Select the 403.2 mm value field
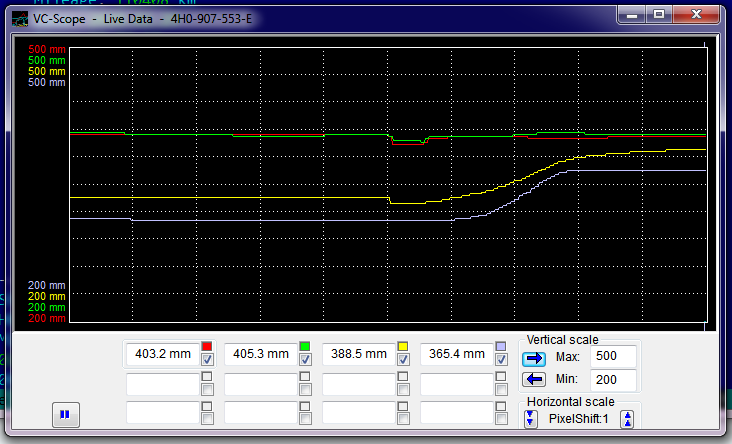Screen dimensions: 732x444 coord(162,354)
